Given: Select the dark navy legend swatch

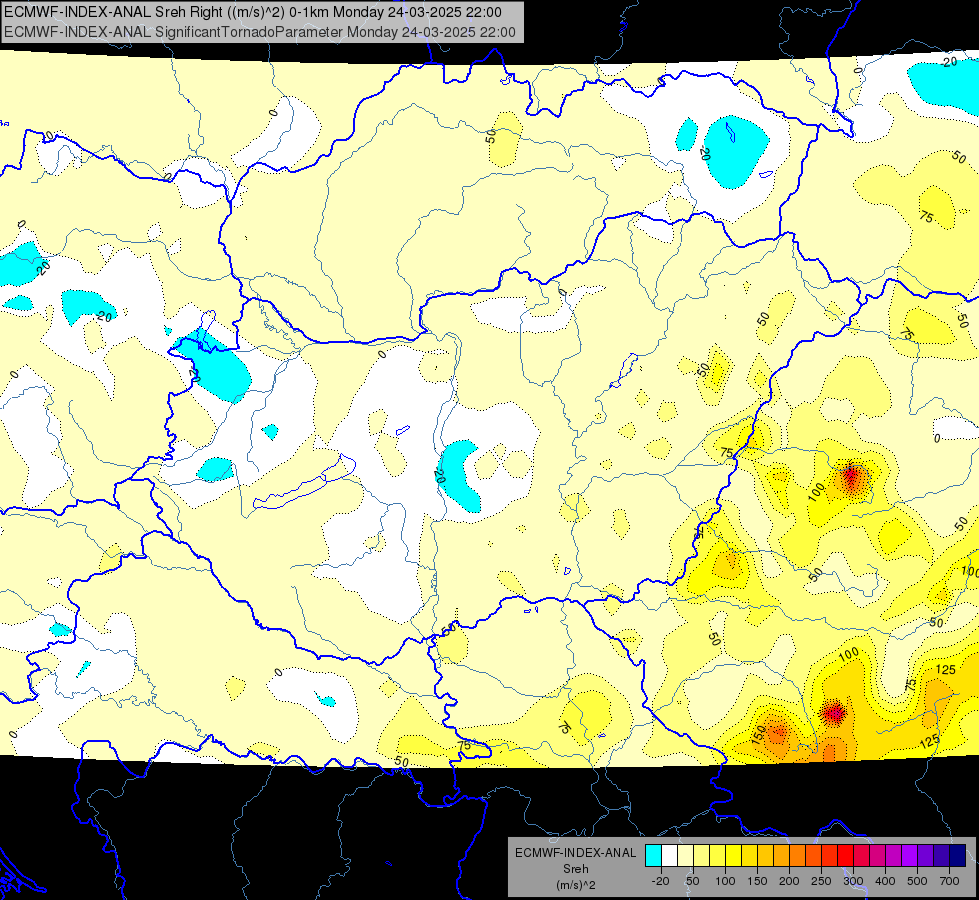Looking at the screenshot, I should [958, 855].
